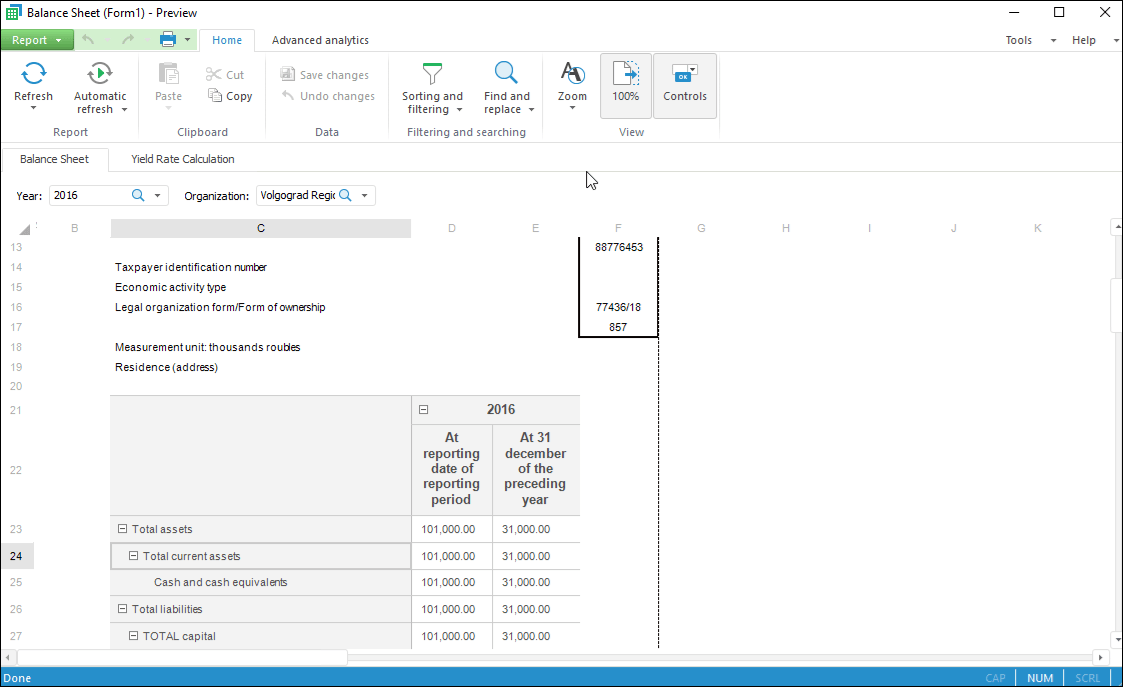Click the Copy icon in Clipboard group

tap(216, 96)
